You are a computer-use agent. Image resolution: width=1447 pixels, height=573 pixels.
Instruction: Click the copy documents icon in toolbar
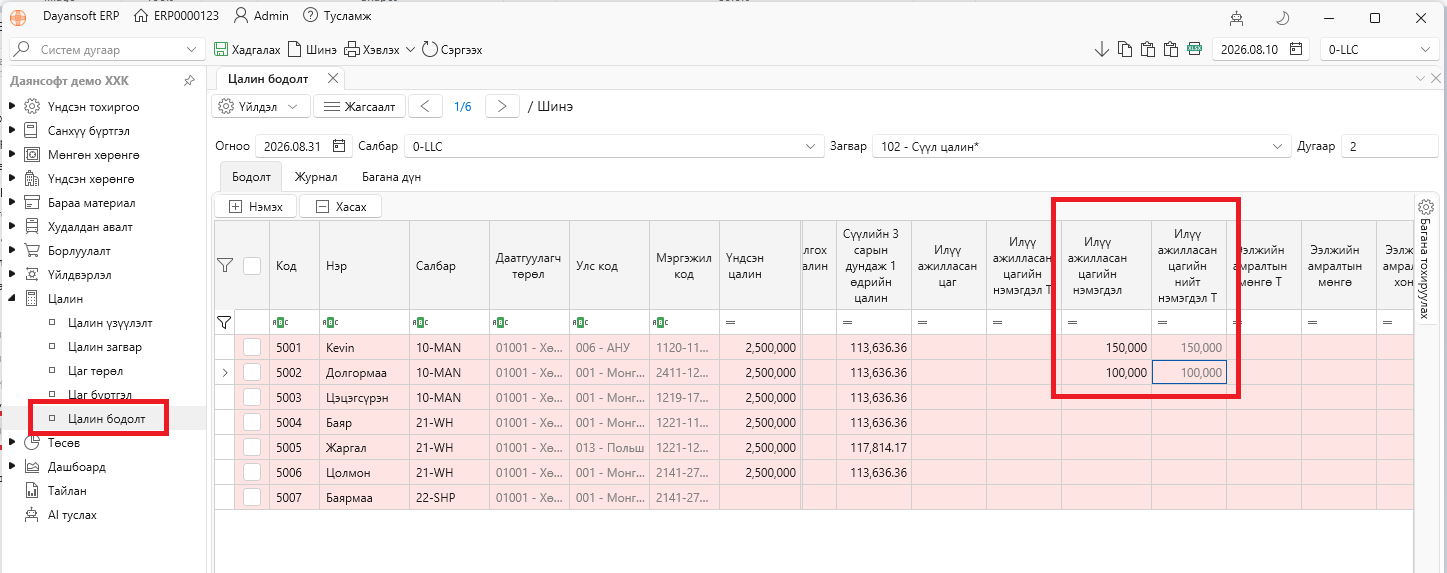1125,49
